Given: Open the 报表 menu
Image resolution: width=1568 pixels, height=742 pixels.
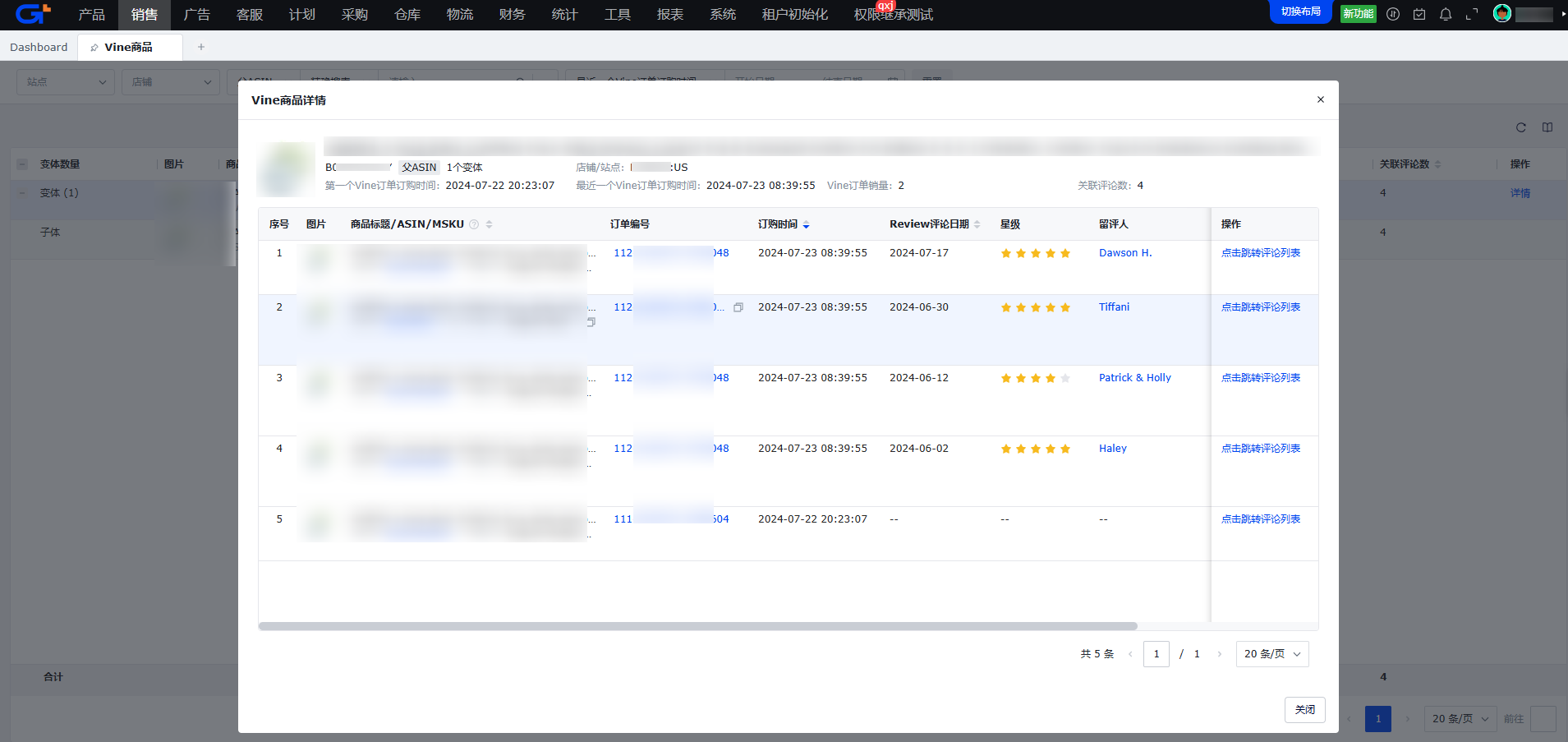Looking at the screenshot, I should pyautogui.click(x=669, y=15).
